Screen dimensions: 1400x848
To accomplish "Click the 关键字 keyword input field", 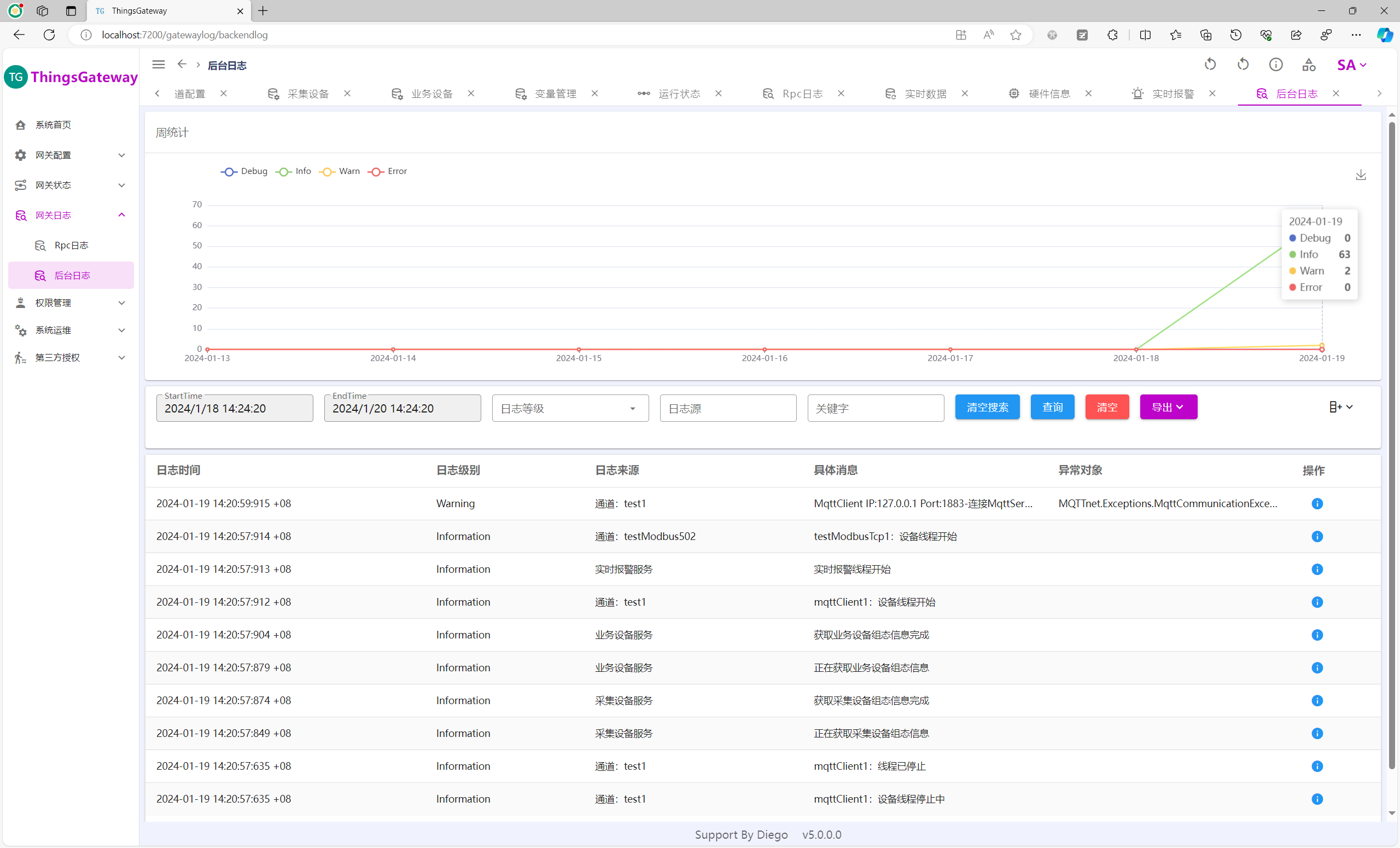I will point(875,408).
